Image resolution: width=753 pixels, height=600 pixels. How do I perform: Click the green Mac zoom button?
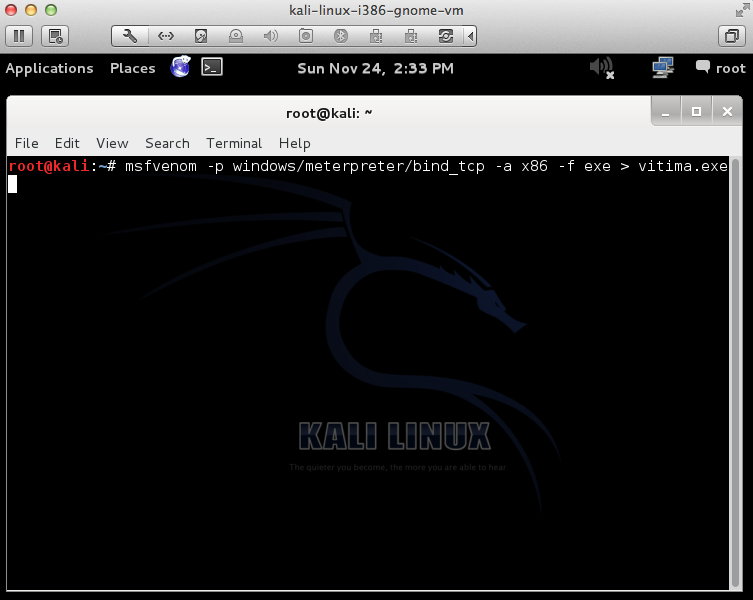(x=51, y=10)
